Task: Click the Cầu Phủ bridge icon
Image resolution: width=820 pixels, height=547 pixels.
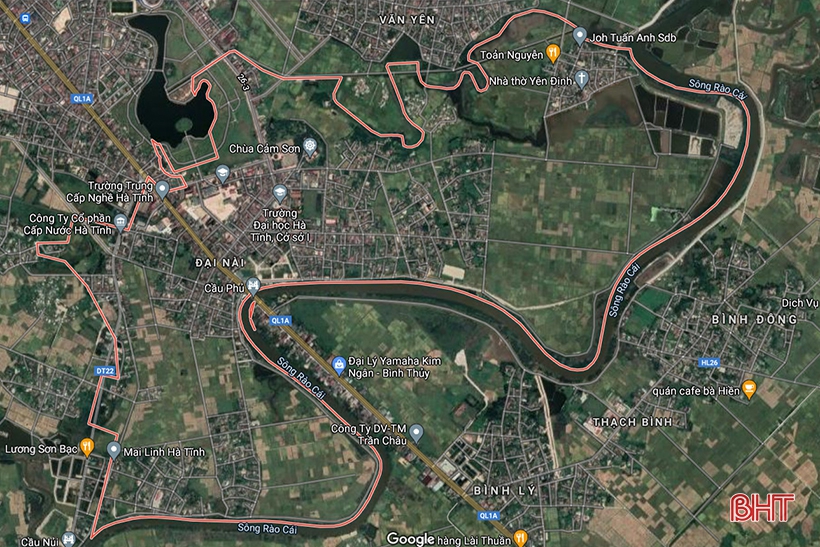Action: click(x=253, y=286)
